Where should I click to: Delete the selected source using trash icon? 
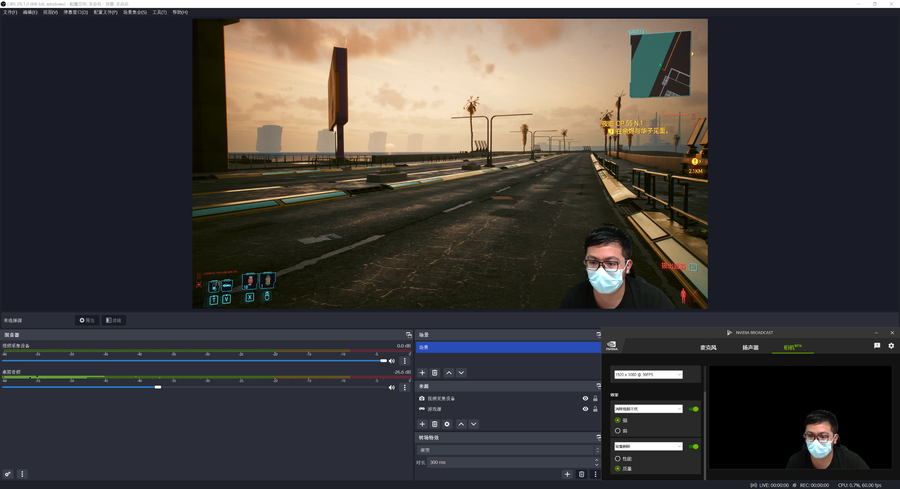pos(435,424)
